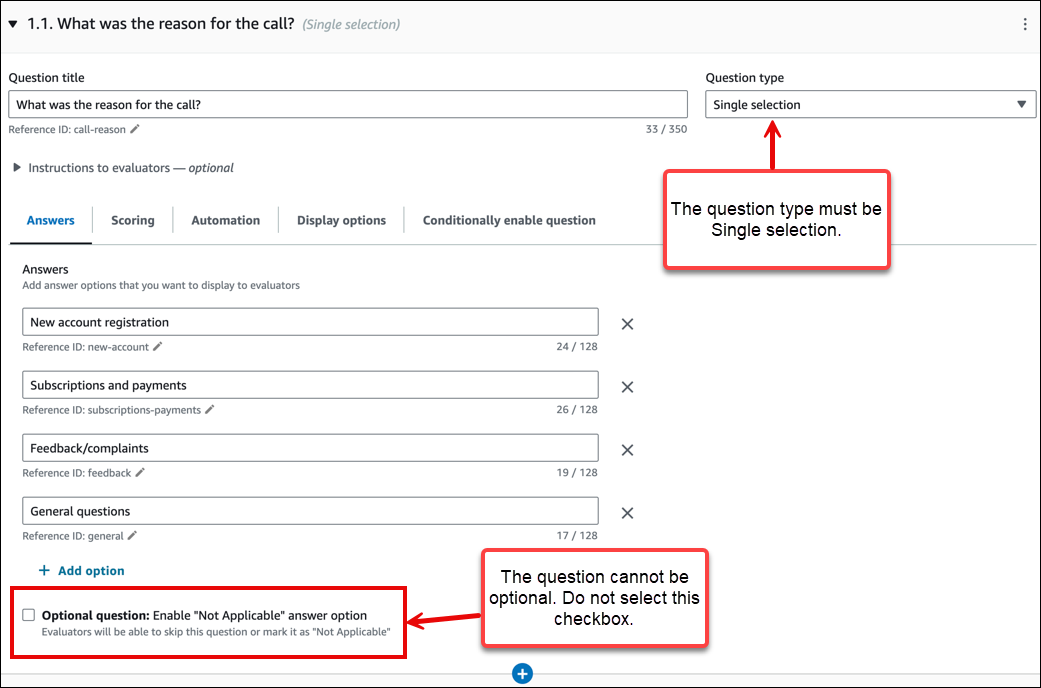
Task: Go to the Display options tab
Action: pyautogui.click(x=341, y=220)
